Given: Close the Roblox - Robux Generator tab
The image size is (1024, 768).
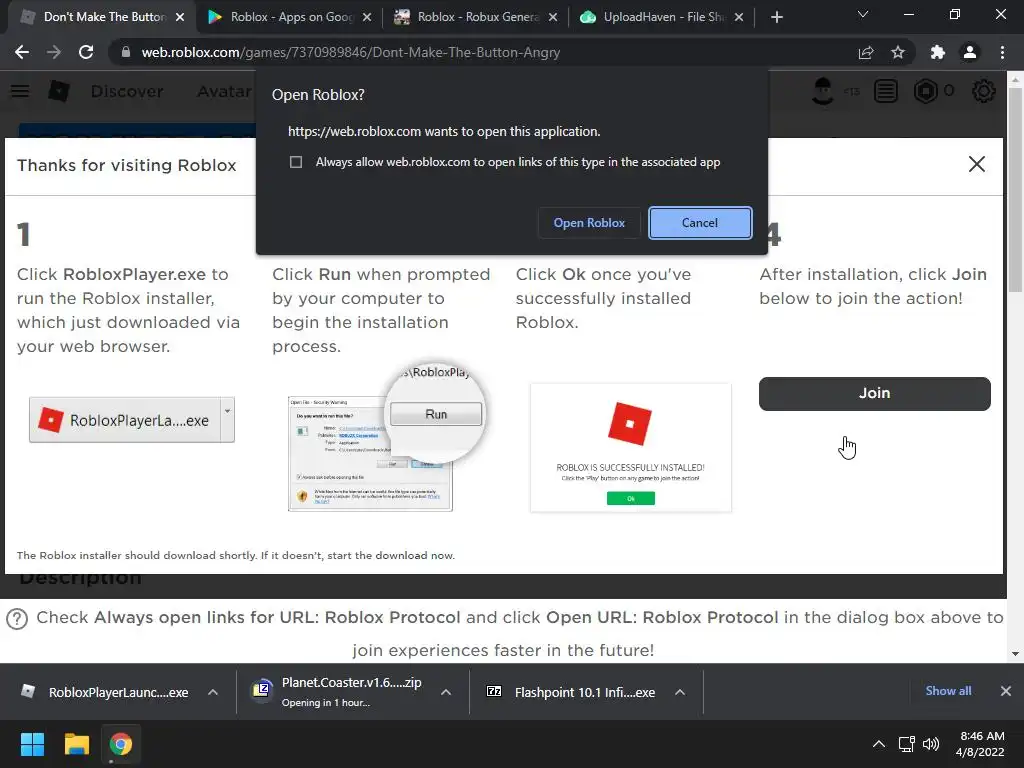Looking at the screenshot, I should (x=553, y=17).
